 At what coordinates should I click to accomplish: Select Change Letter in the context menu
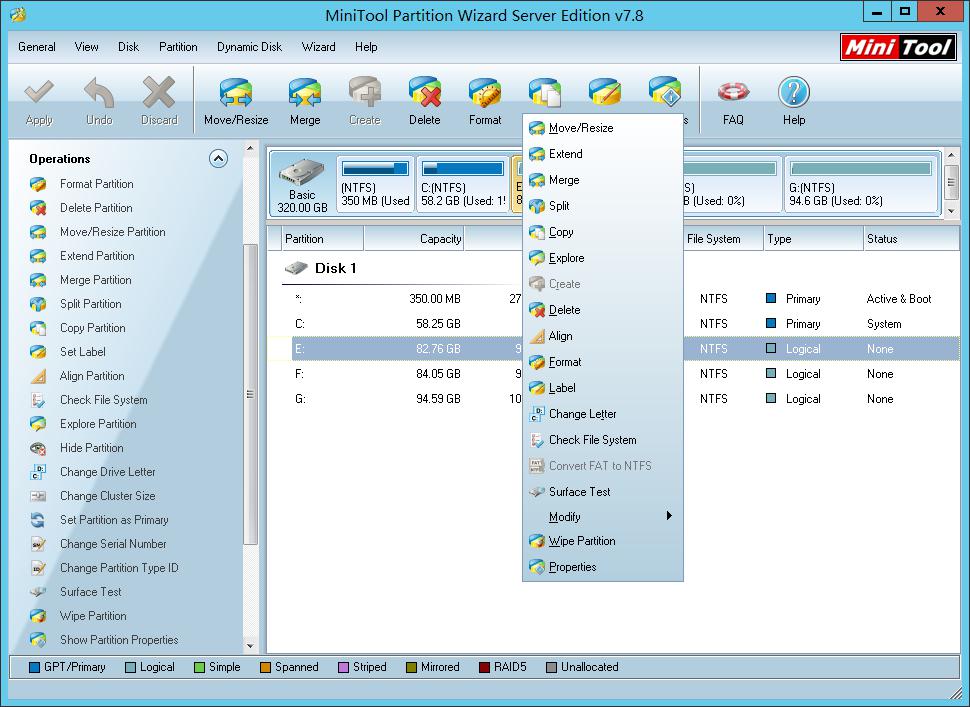pos(603,414)
